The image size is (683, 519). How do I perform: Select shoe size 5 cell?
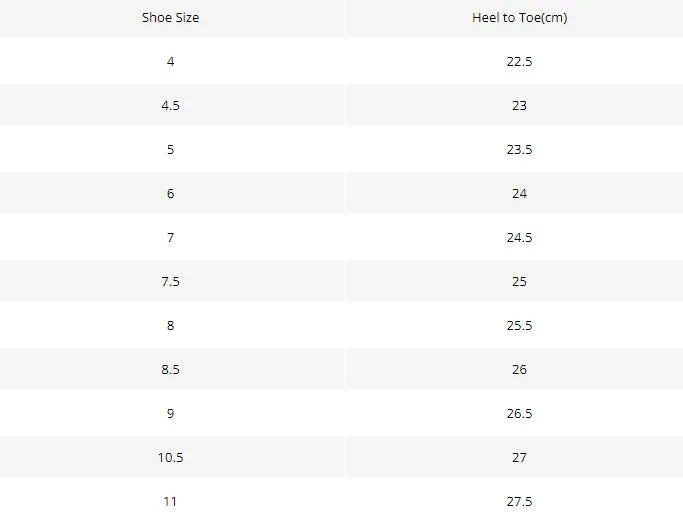pyautogui.click(x=170, y=149)
